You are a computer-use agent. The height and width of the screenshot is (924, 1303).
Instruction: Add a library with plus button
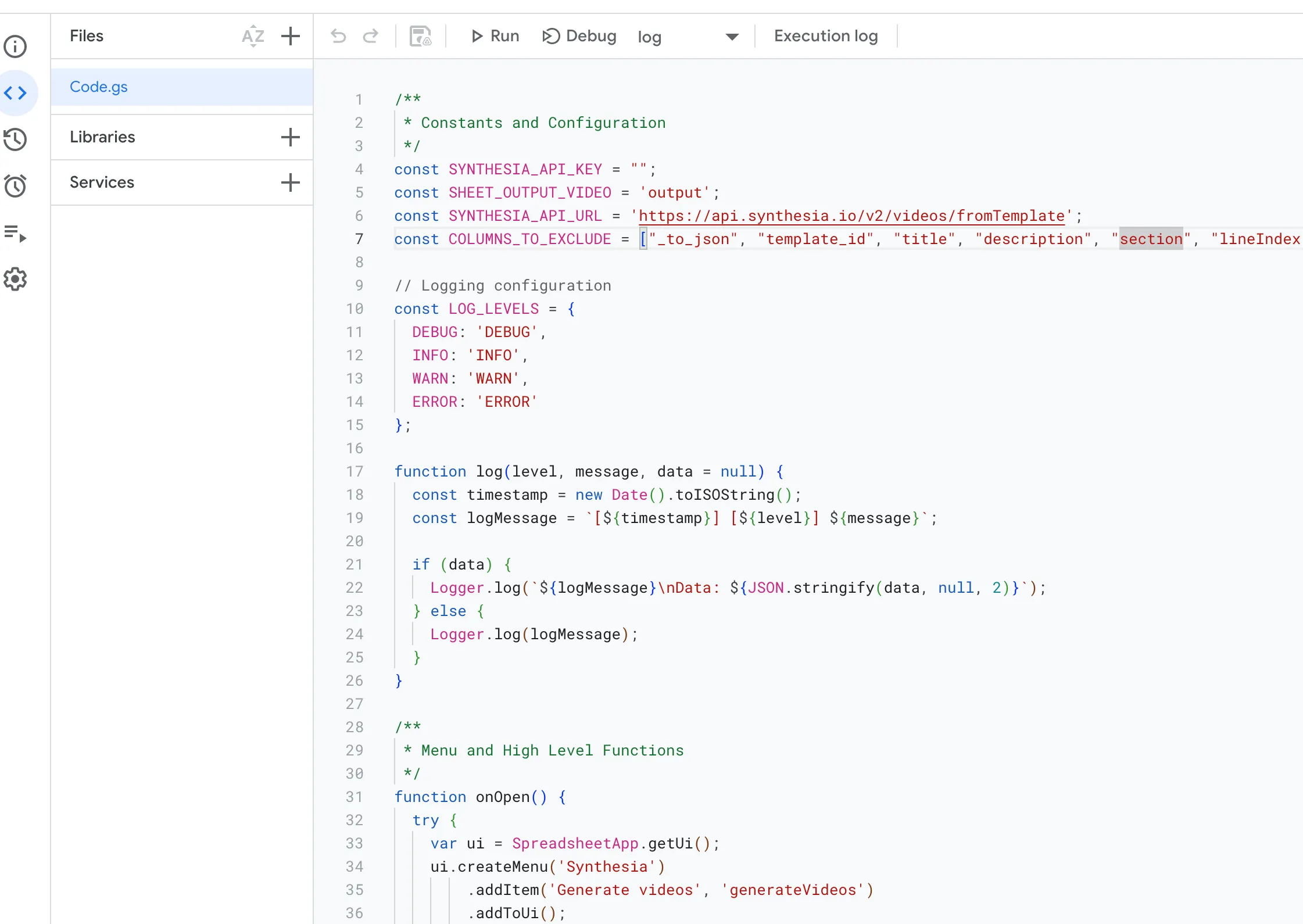290,137
